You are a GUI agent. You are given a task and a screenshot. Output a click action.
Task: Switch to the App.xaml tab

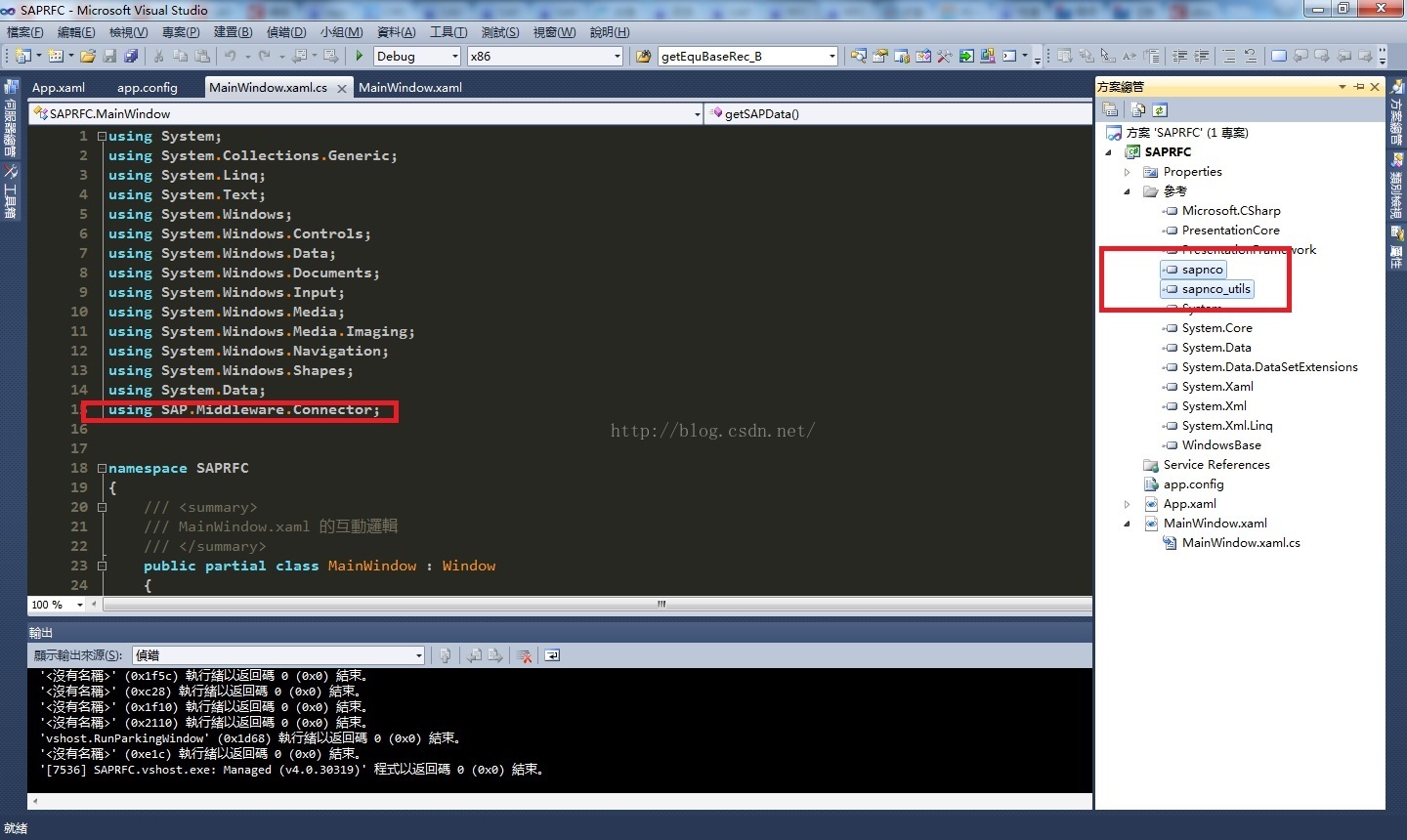(x=59, y=87)
